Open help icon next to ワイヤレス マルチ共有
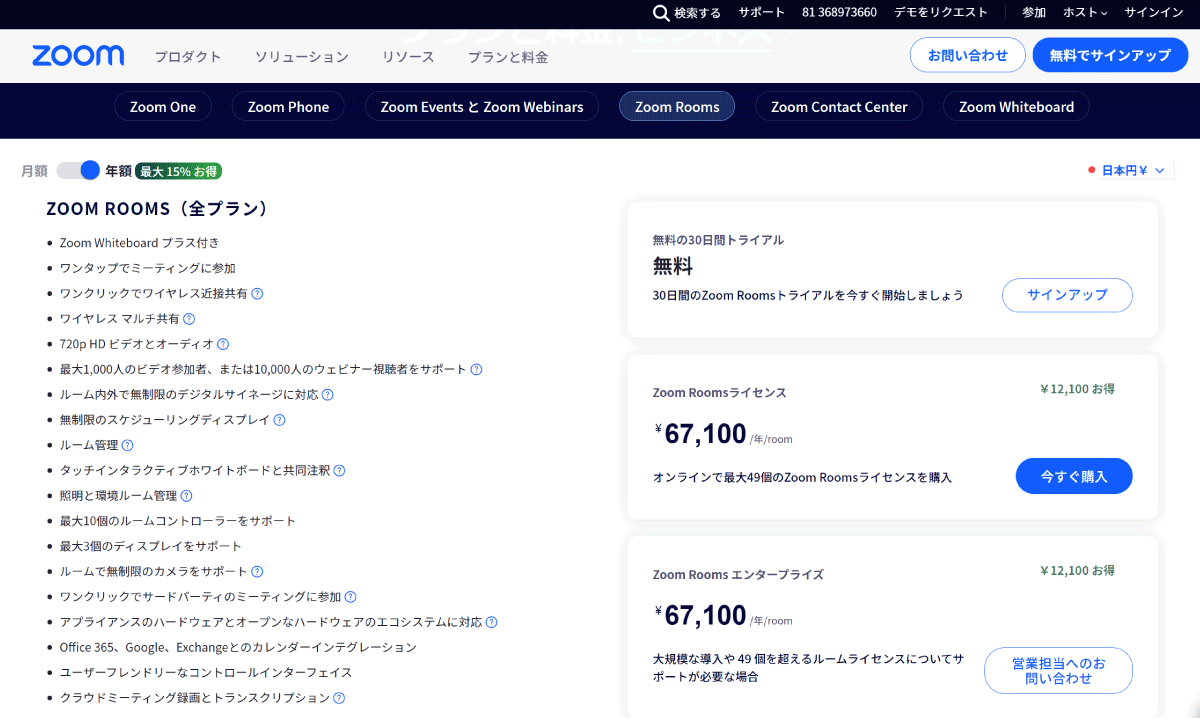The width and height of the screenshot is (1200, 720). point(189,319)
